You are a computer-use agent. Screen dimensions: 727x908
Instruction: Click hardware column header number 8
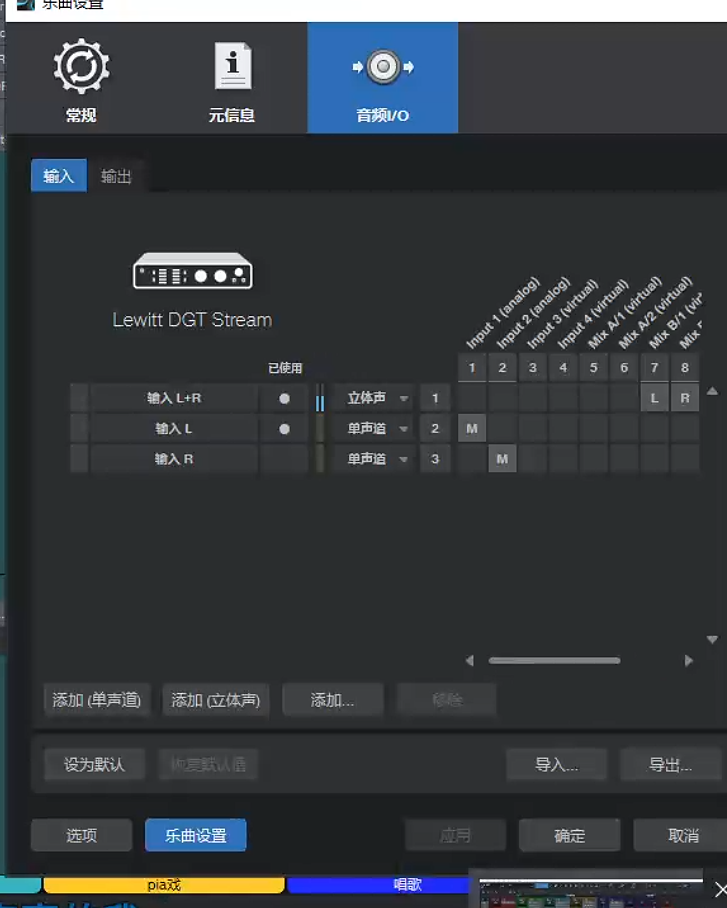click(685, 368)
